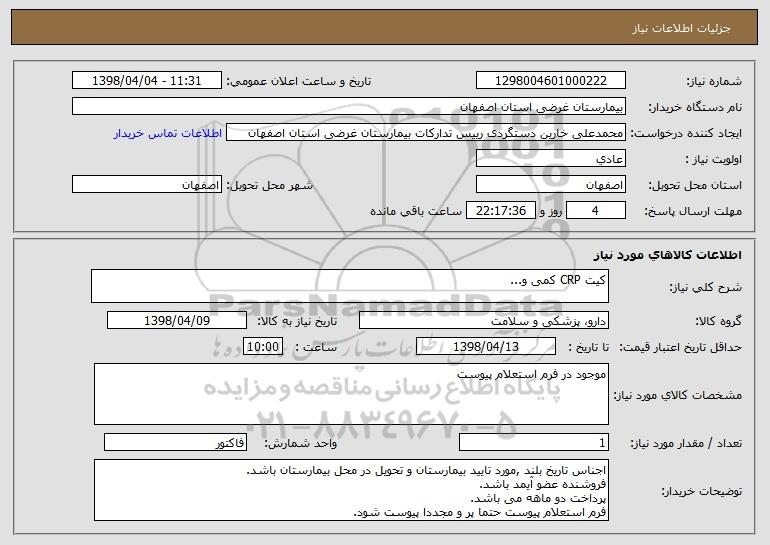Select the quantity field containing 1
This screenshot has width=770, height=545.
(x=534, y=442)
